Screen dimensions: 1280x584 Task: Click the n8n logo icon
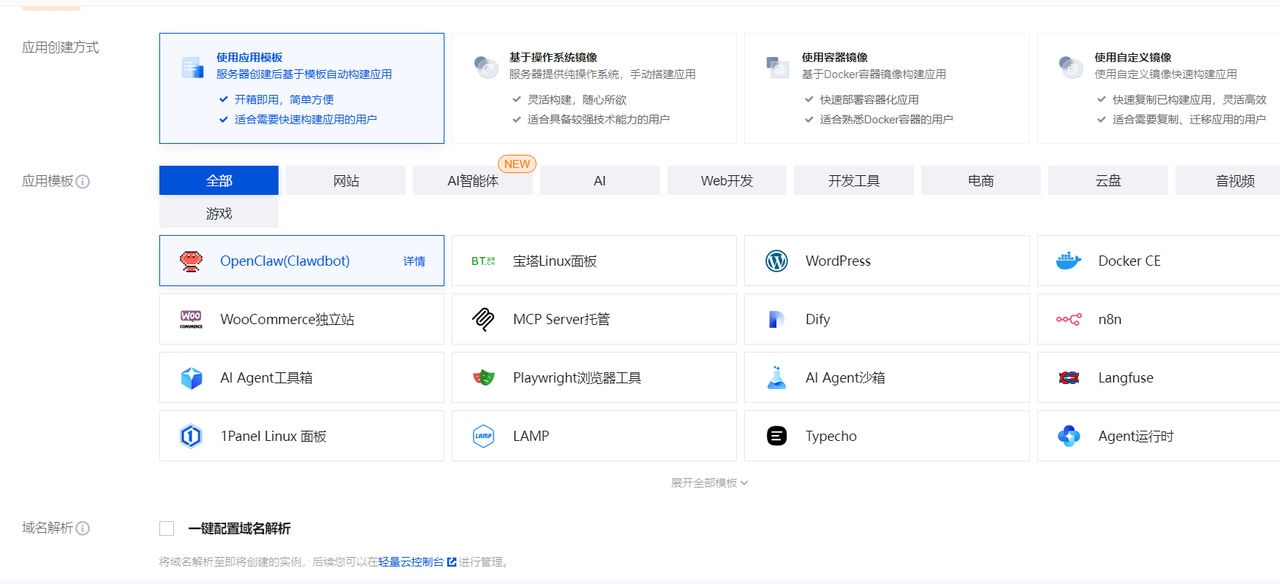[1069, 319]
